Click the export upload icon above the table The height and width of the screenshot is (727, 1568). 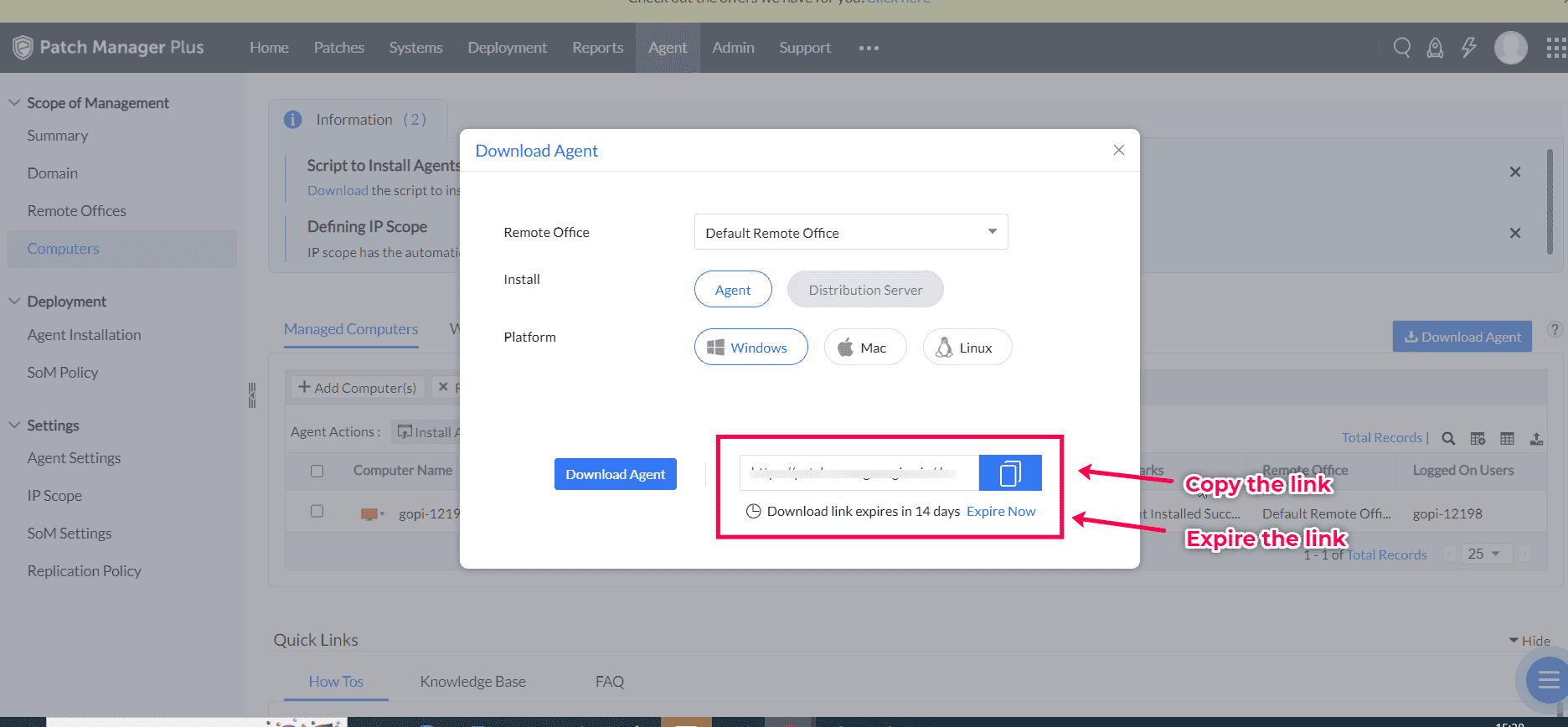[1536, 438]
